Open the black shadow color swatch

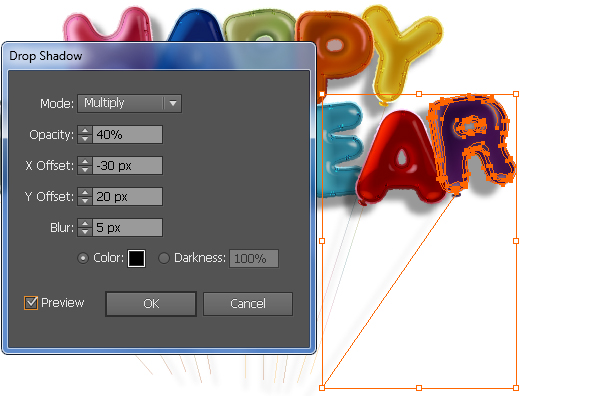pyautogui.click(x=136, y=258)
